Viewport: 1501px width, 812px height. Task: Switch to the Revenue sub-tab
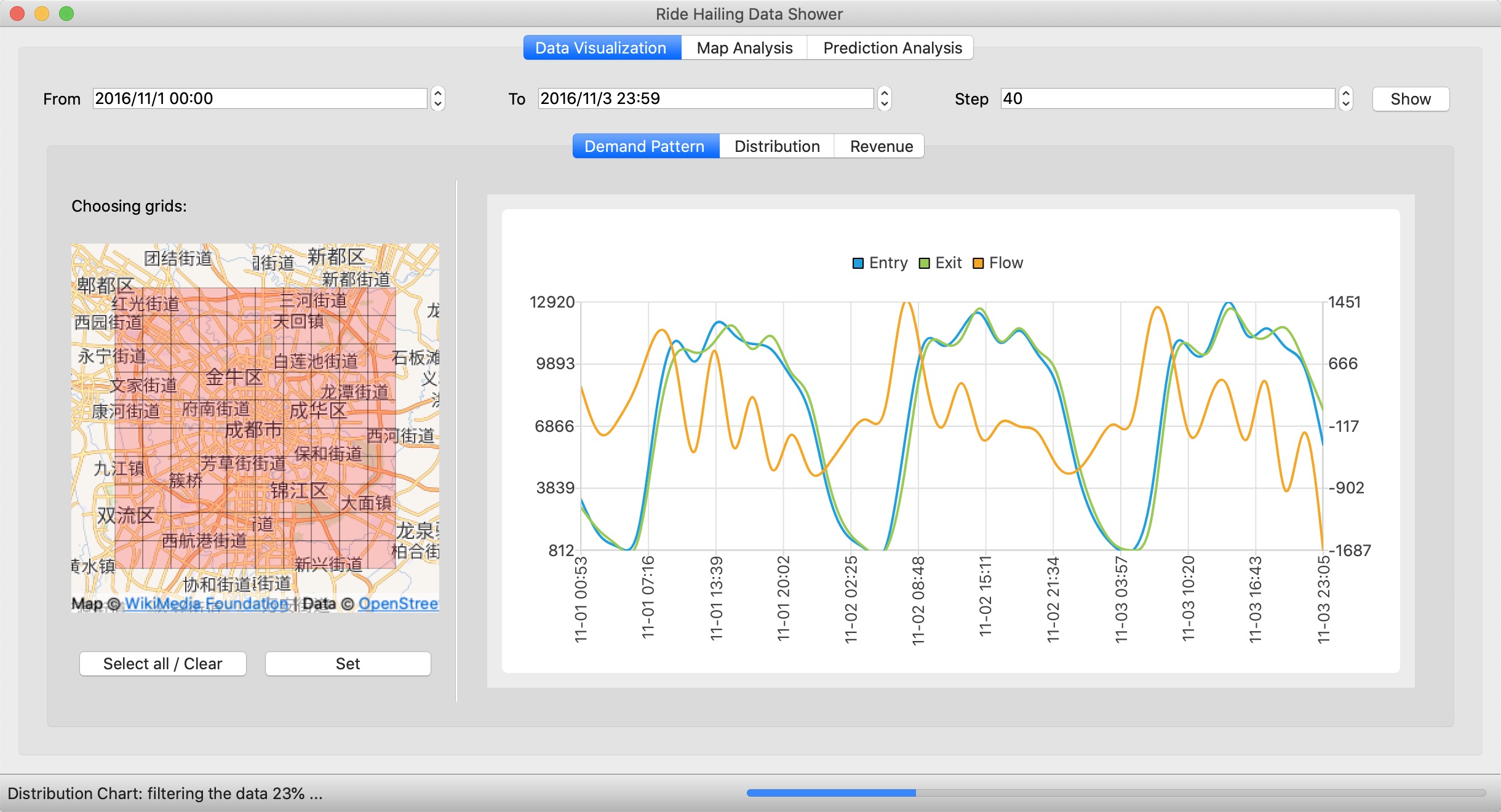click(881, 146)
